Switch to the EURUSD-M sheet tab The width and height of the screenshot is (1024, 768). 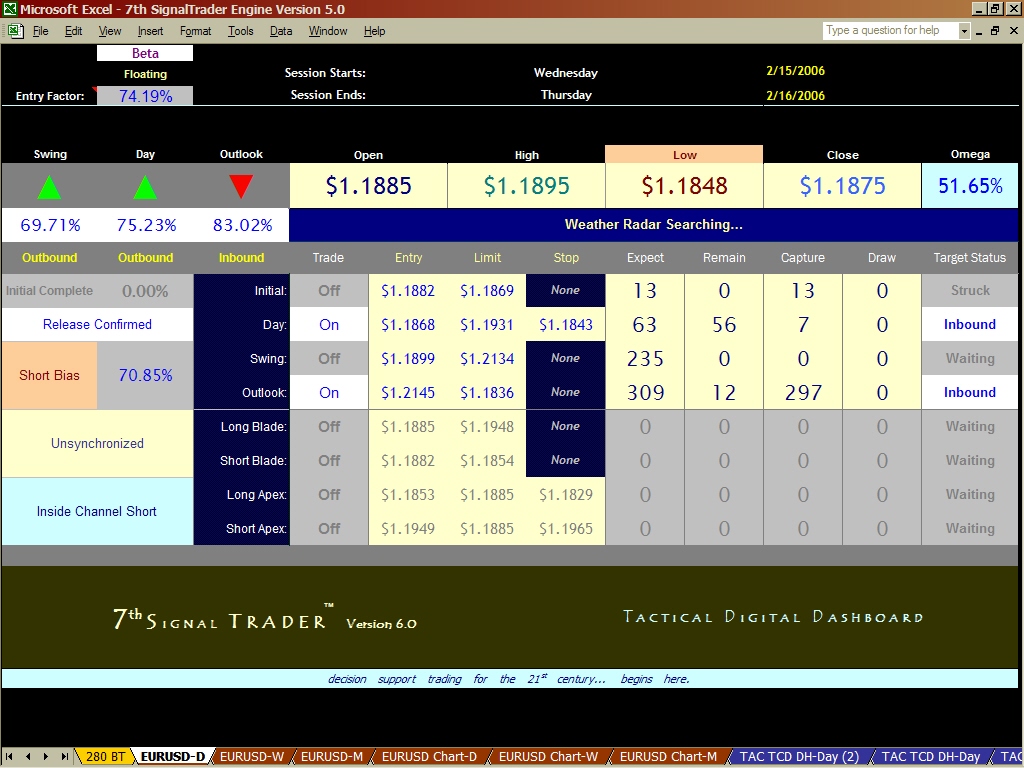click(332, 756)
